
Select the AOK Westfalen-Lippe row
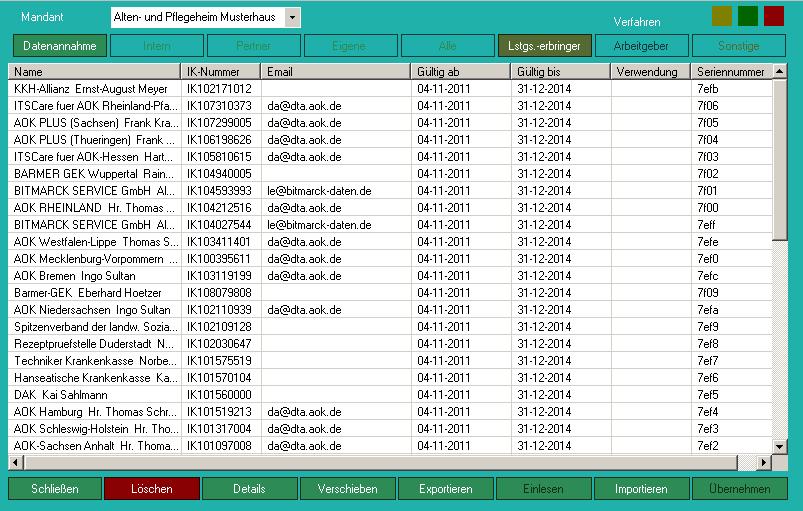pos(390,242)
